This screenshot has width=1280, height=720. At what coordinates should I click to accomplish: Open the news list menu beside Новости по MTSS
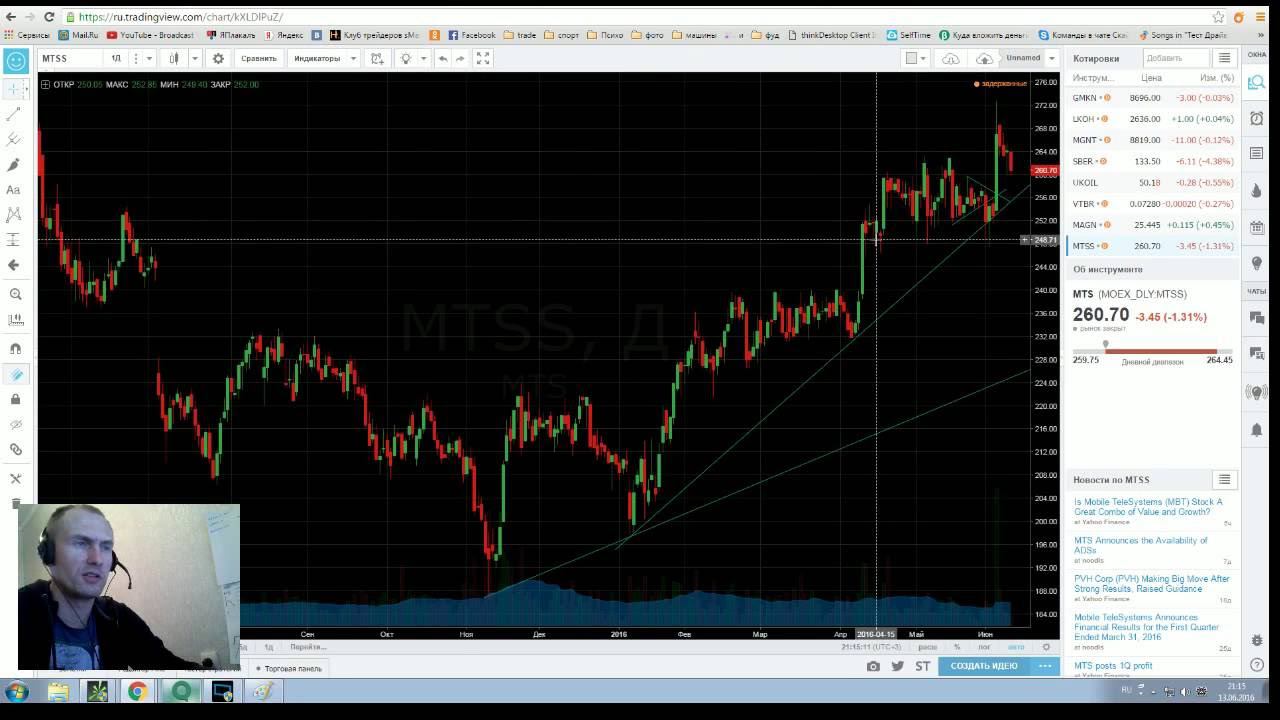click(x=1224, y=479)
